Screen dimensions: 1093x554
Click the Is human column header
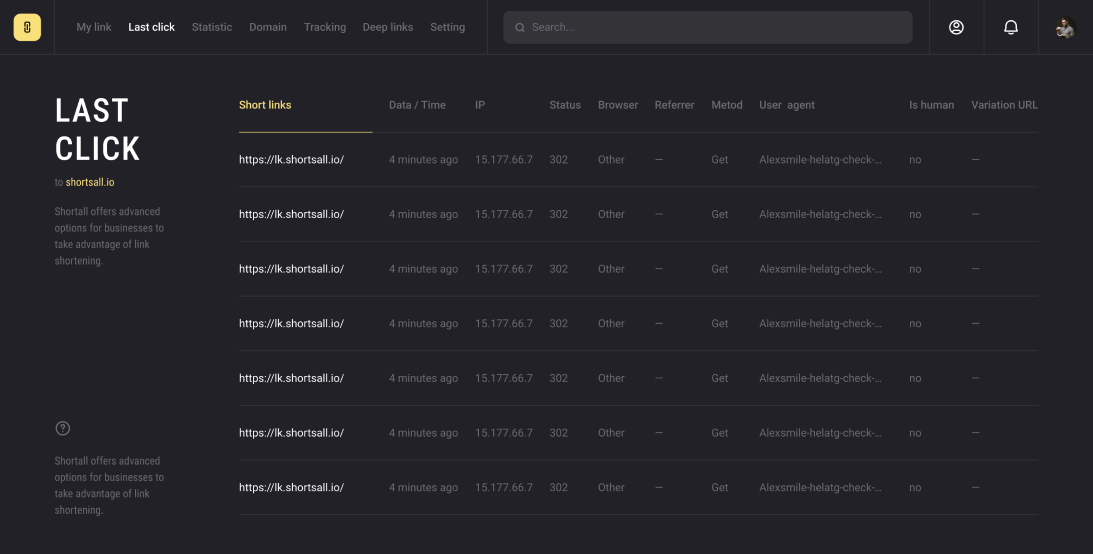tap(931, 105)
